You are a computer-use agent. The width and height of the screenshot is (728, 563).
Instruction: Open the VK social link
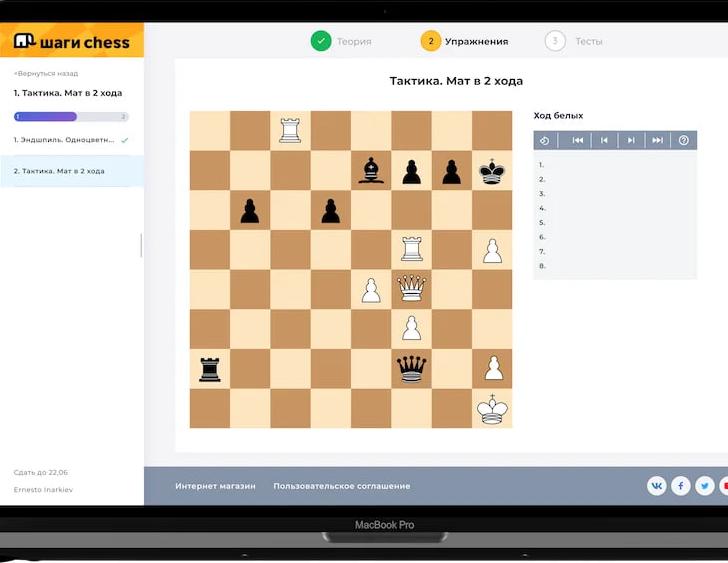coord(656,486)
